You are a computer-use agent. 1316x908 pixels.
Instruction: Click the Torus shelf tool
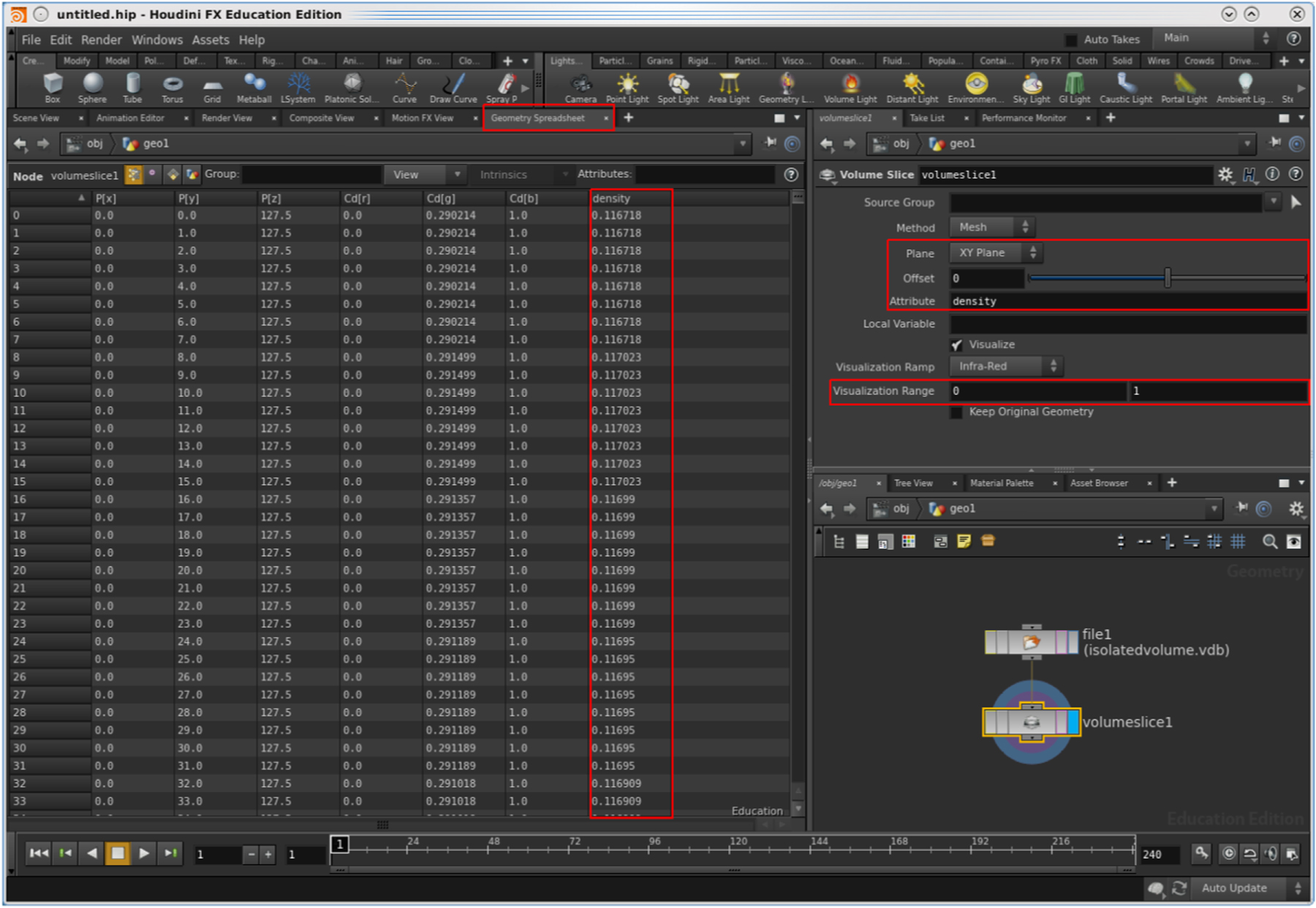pos(173,87)
